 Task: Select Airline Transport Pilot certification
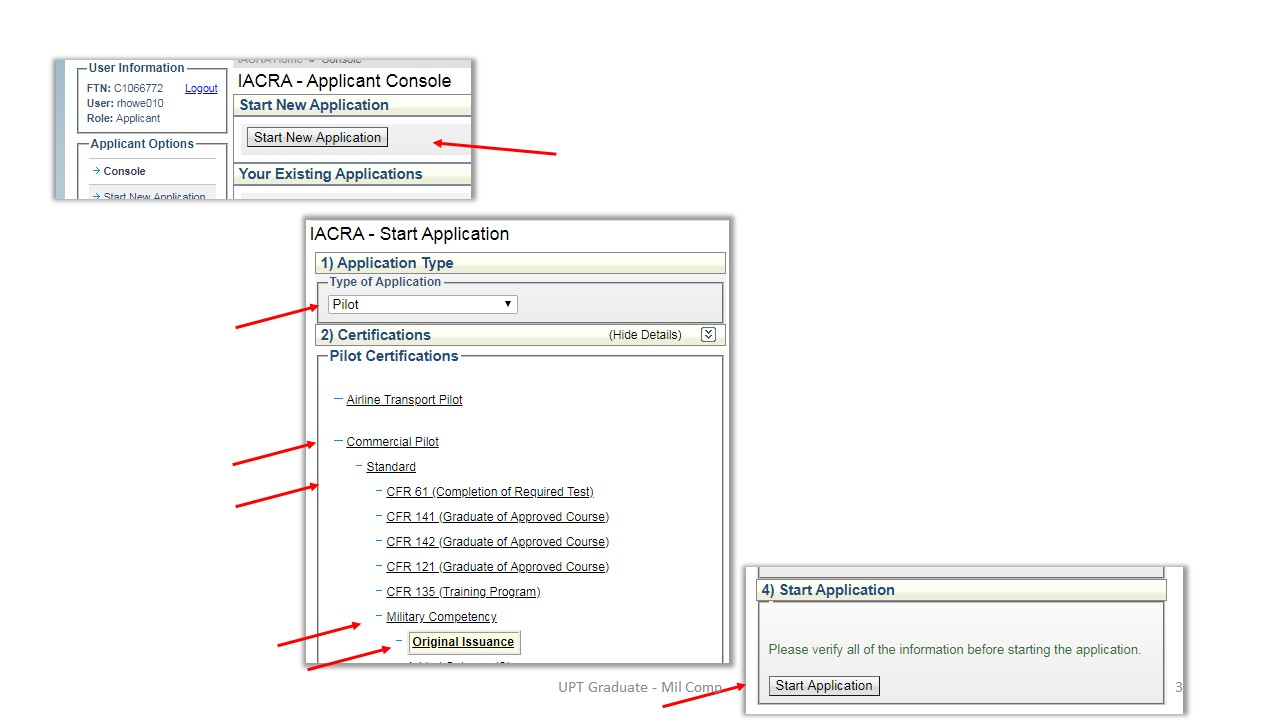pyautogui.click(x=404, y=400)
